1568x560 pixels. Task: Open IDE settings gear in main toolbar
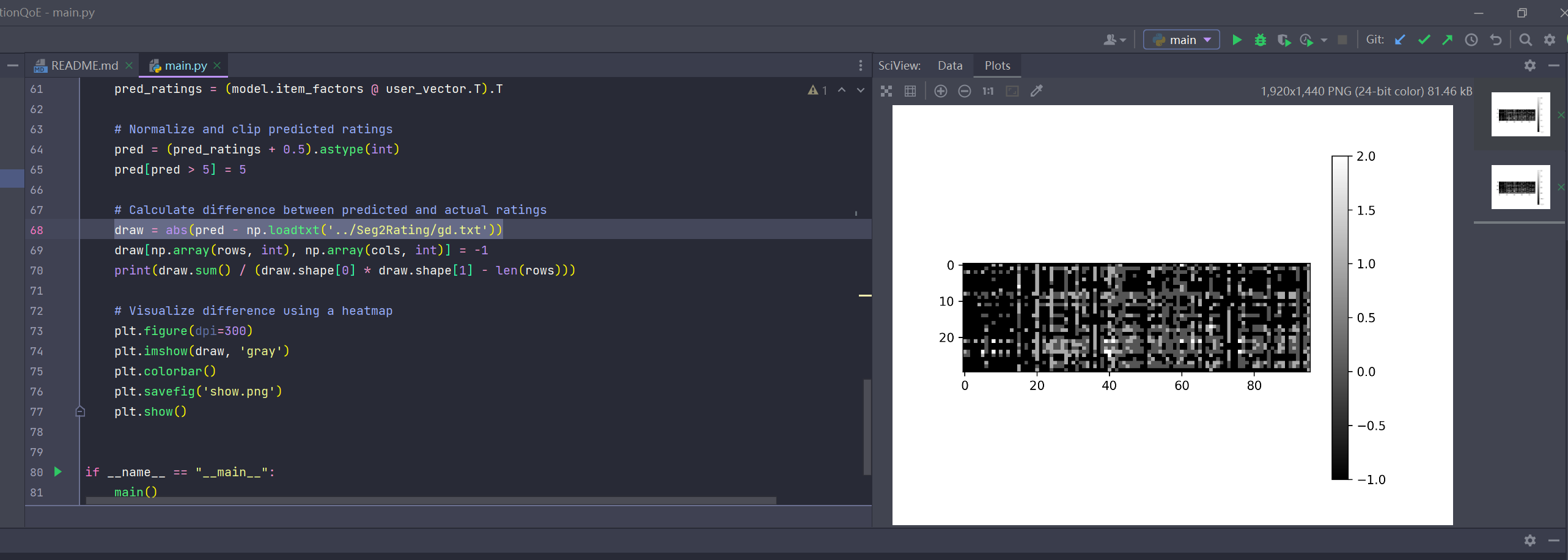[1550, 40]
